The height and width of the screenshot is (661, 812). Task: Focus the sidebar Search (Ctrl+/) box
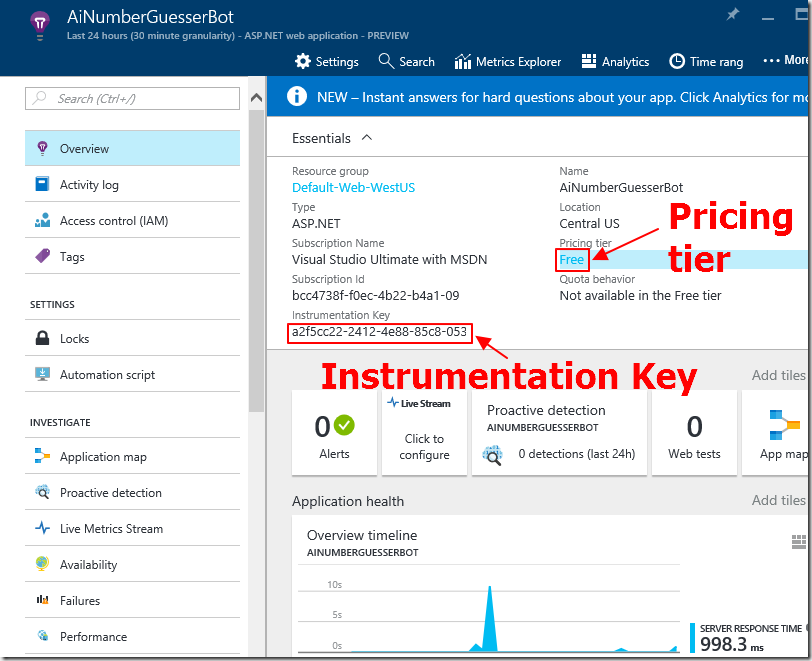point(132,98)
